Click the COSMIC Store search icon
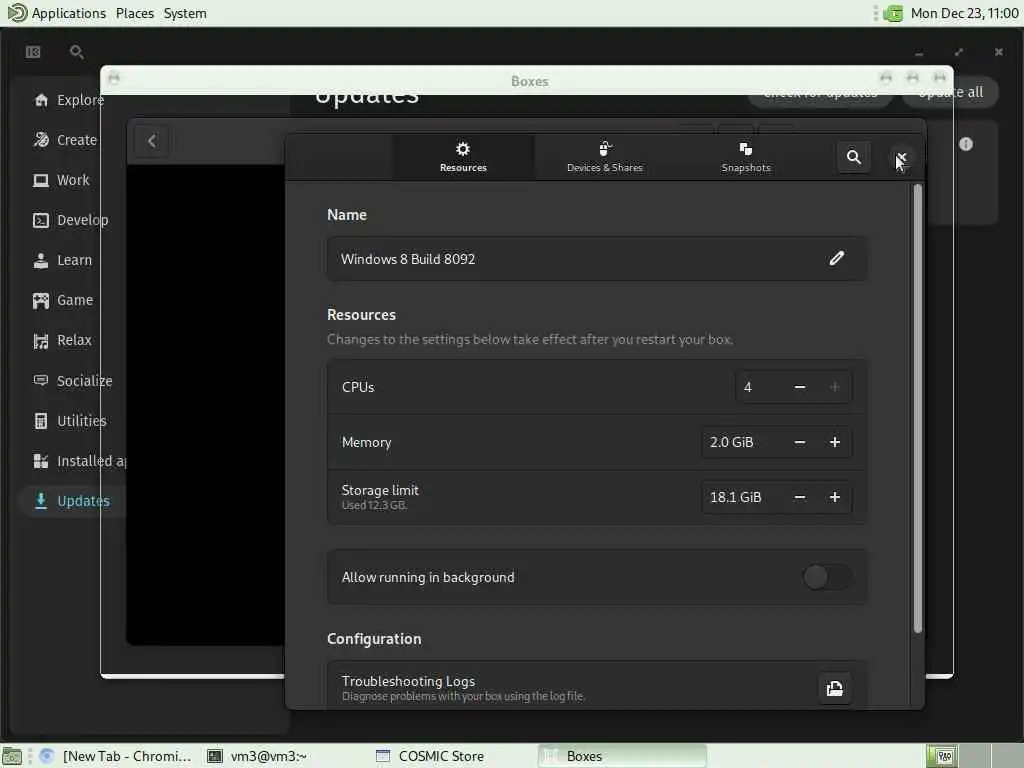This screenshot has width=1024, height=768. pyautogui.click(x=76, y=52)
